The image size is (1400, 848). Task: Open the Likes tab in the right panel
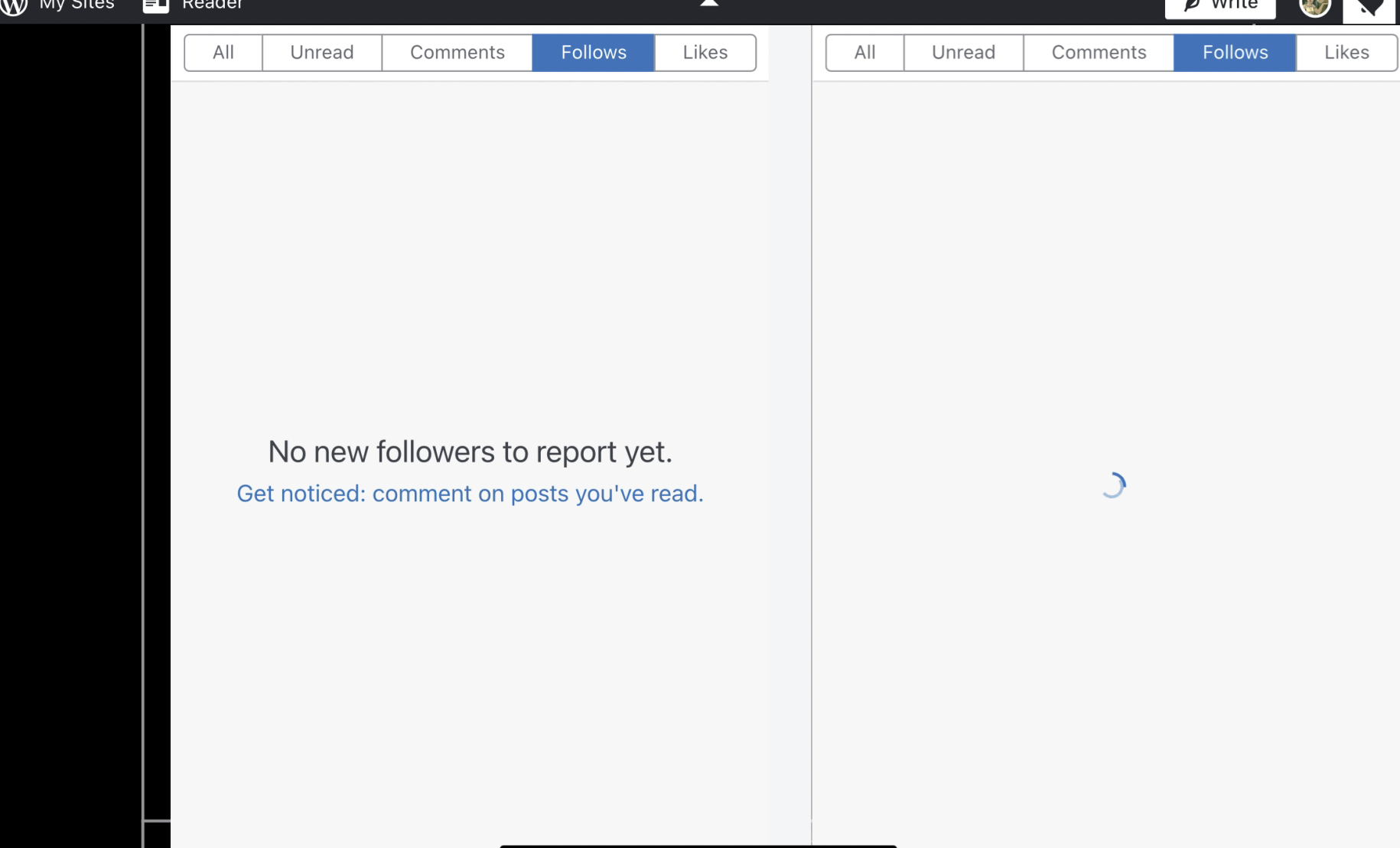click(1346, 53)
